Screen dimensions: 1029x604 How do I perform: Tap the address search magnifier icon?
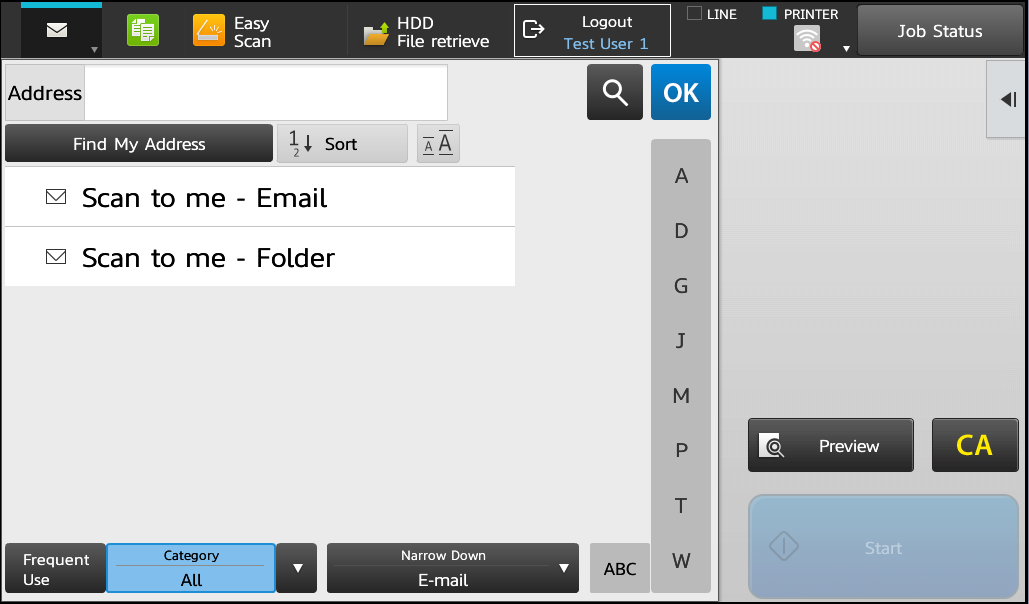click(x=614, y=91)
